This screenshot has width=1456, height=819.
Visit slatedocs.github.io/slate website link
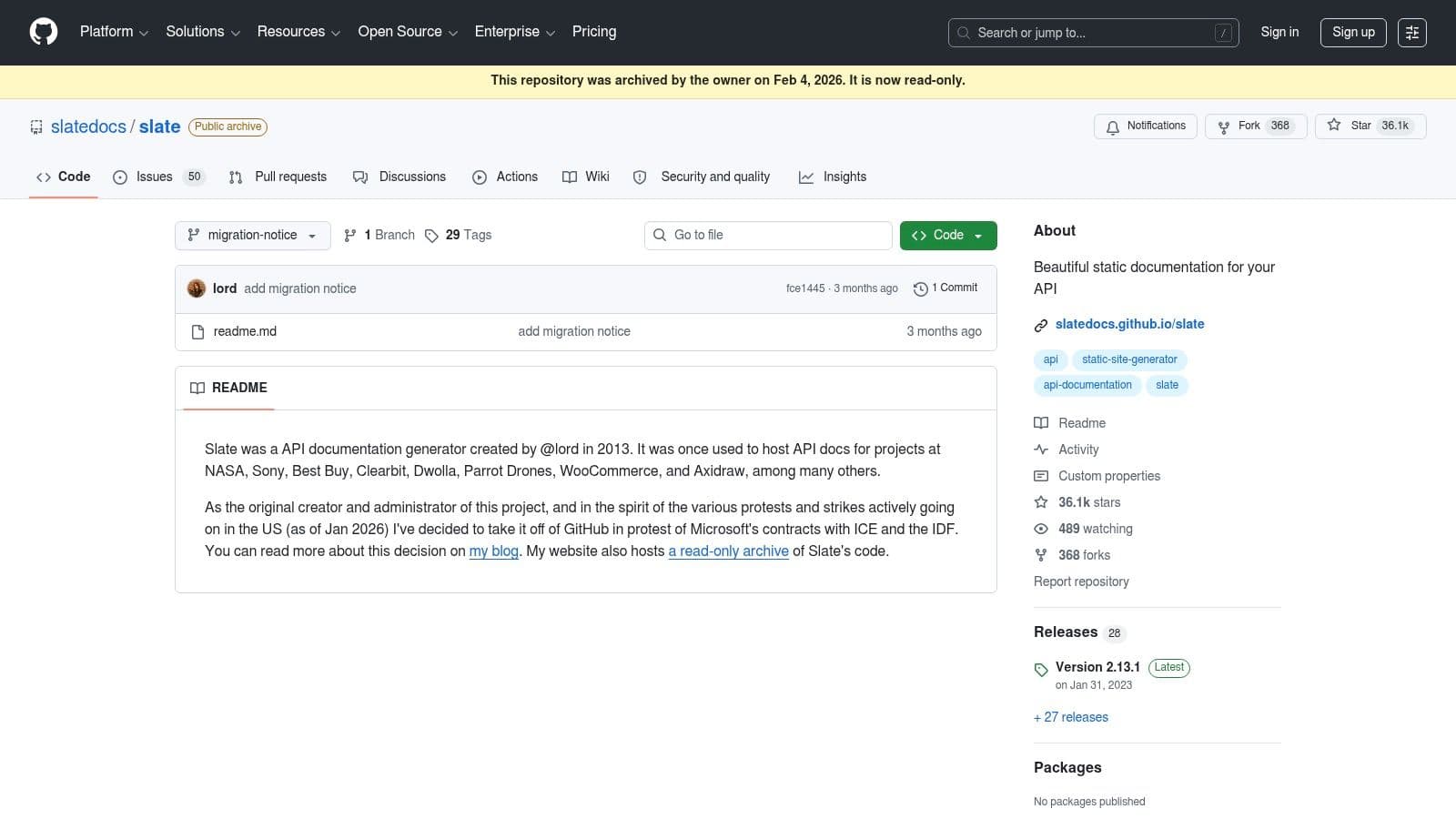[x=1129, y=324]
